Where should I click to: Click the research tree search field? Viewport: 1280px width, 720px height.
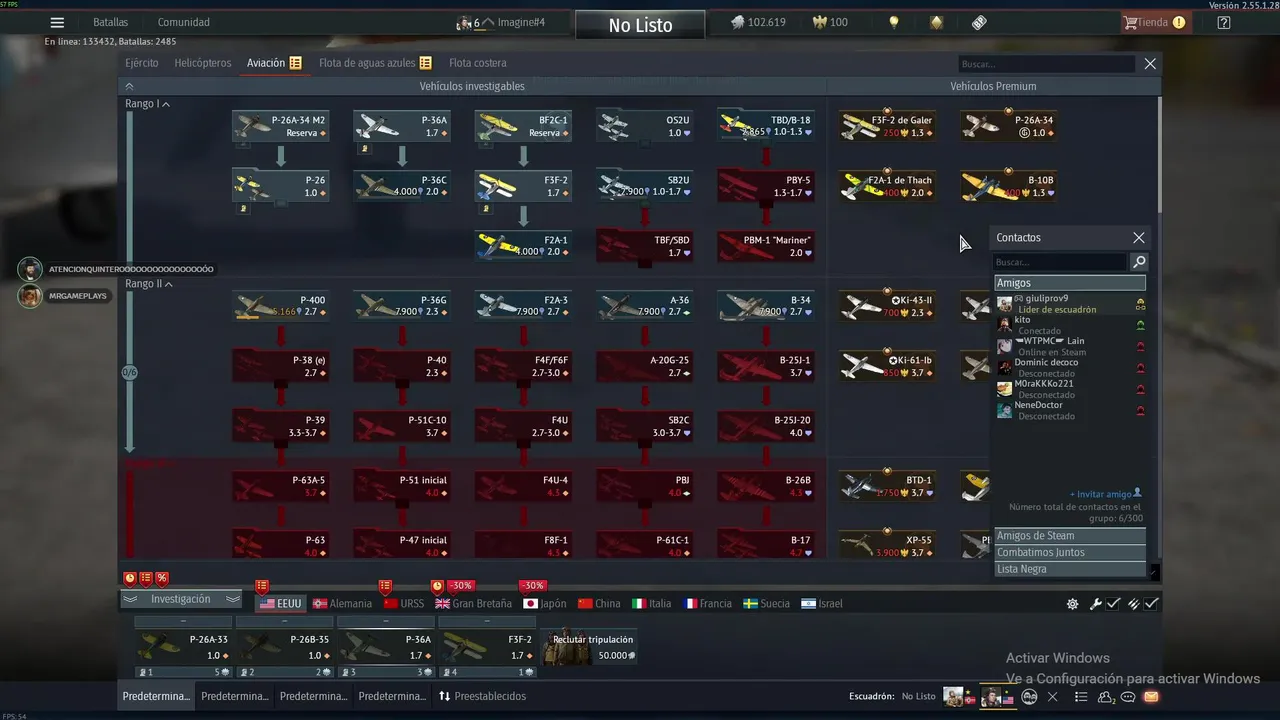tap(1046, 64)
